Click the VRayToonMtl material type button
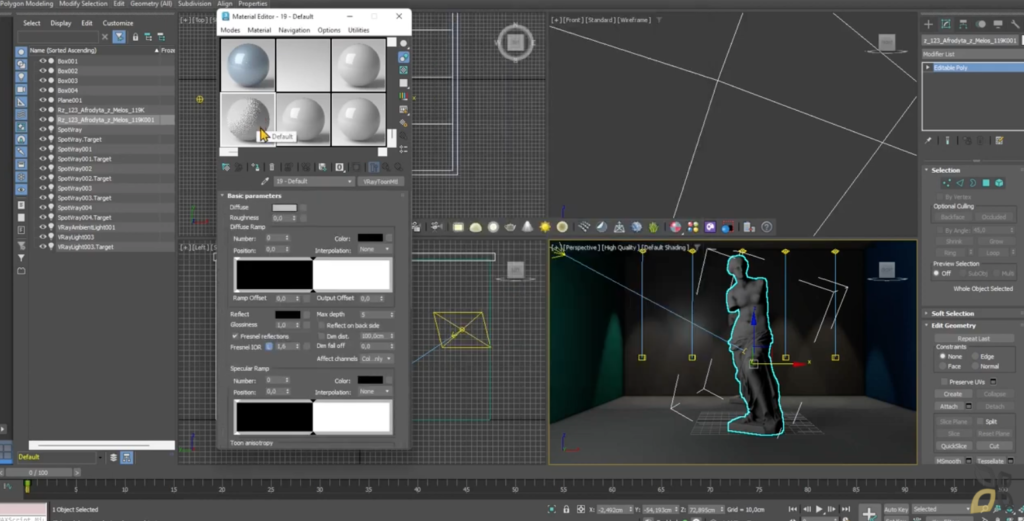This screenshot has width=1024, height=521. point(381,182)
